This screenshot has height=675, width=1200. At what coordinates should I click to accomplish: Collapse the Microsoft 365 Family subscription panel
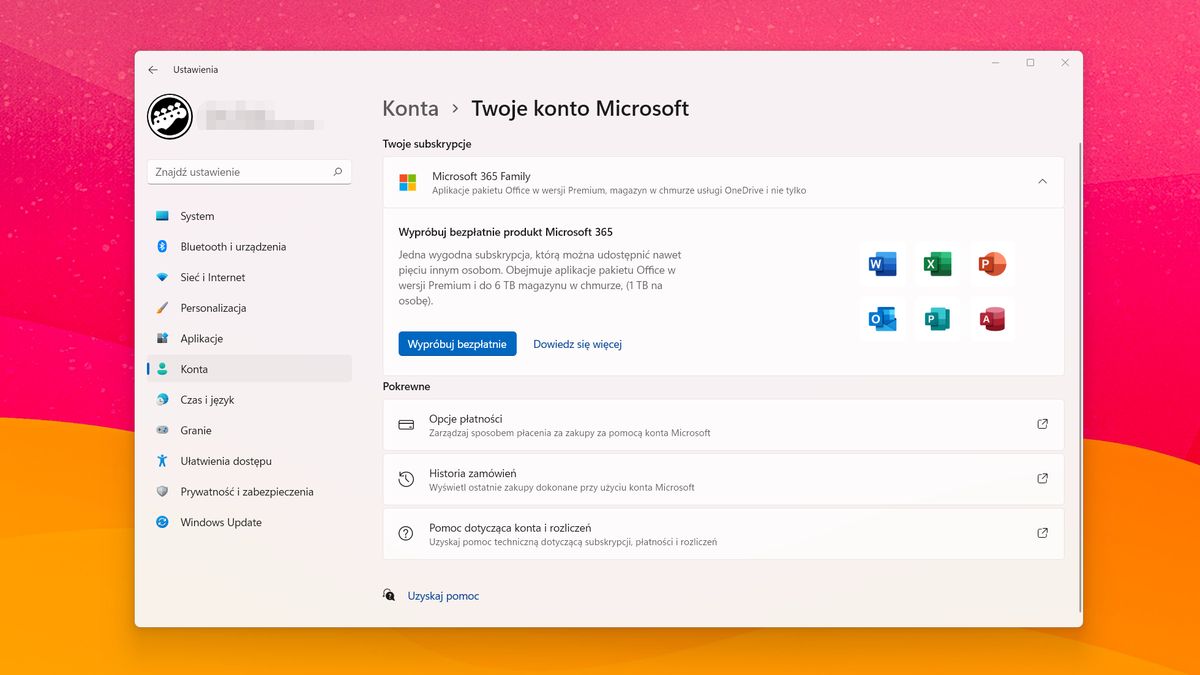pyautogui.click(x=1040, y=183)
